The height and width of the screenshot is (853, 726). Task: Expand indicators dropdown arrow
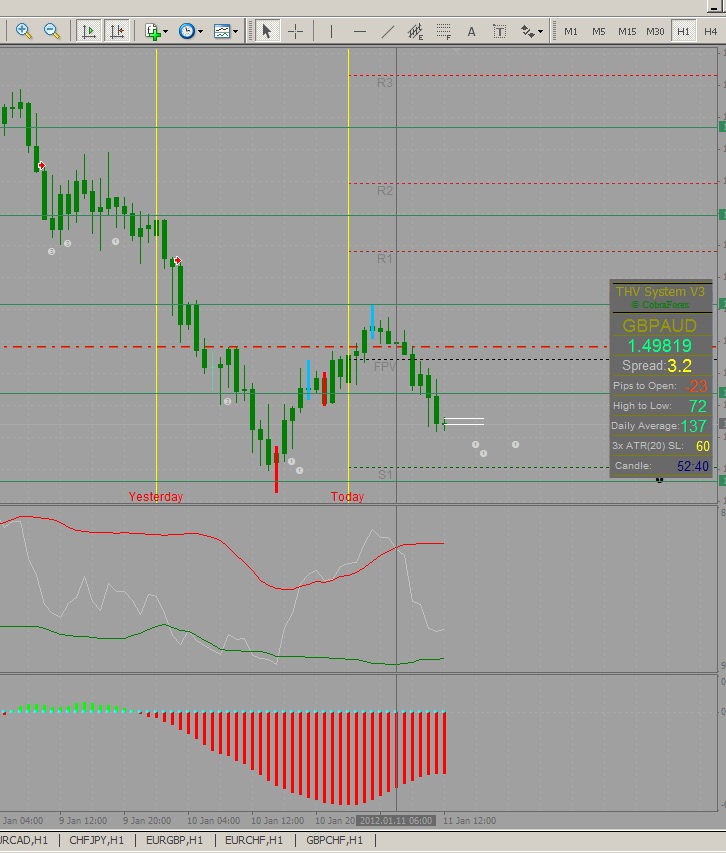(x=165, y=32)
